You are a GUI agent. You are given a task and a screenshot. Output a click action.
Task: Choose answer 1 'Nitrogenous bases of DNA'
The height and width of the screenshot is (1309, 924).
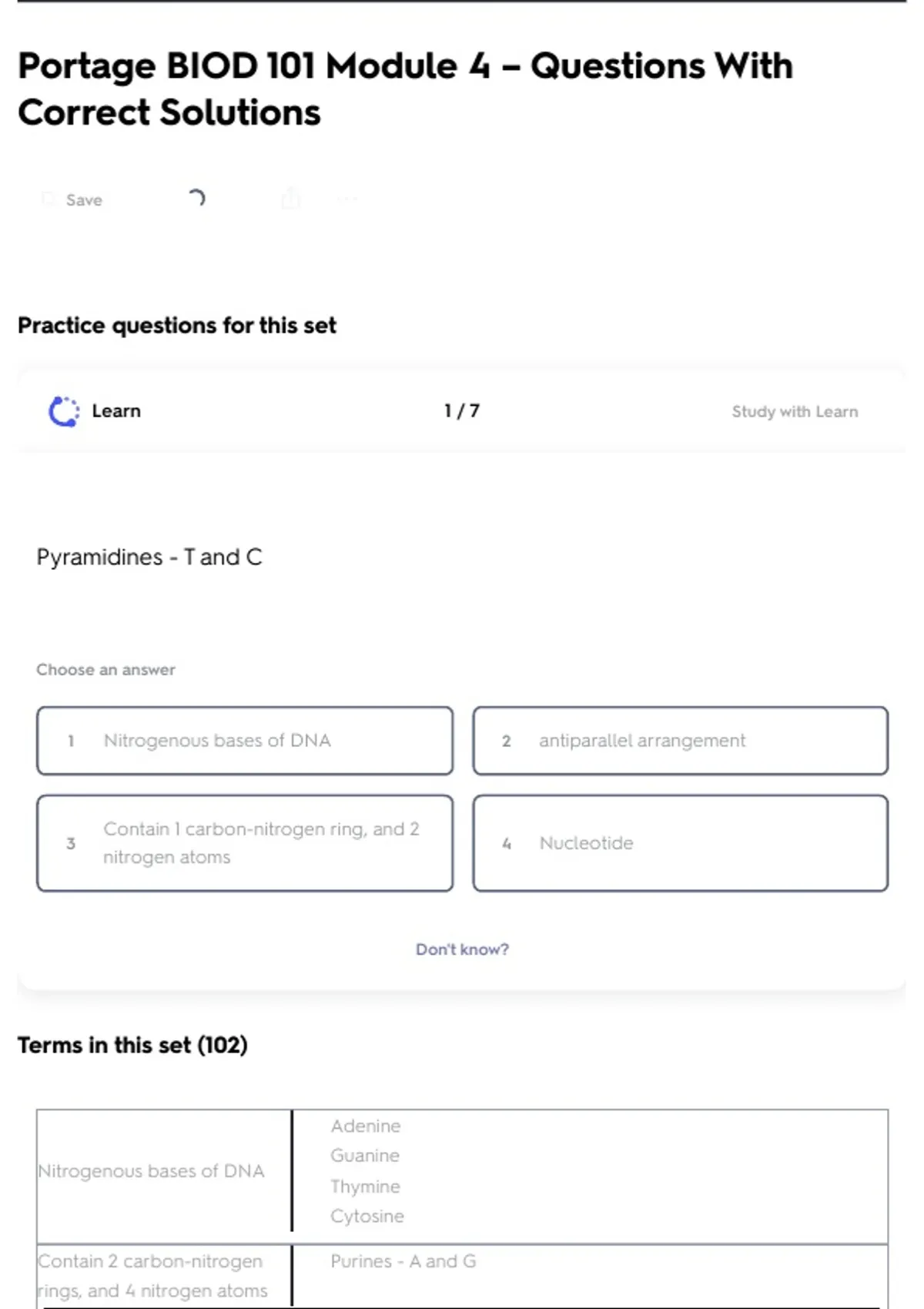click(x=245, y=741)
